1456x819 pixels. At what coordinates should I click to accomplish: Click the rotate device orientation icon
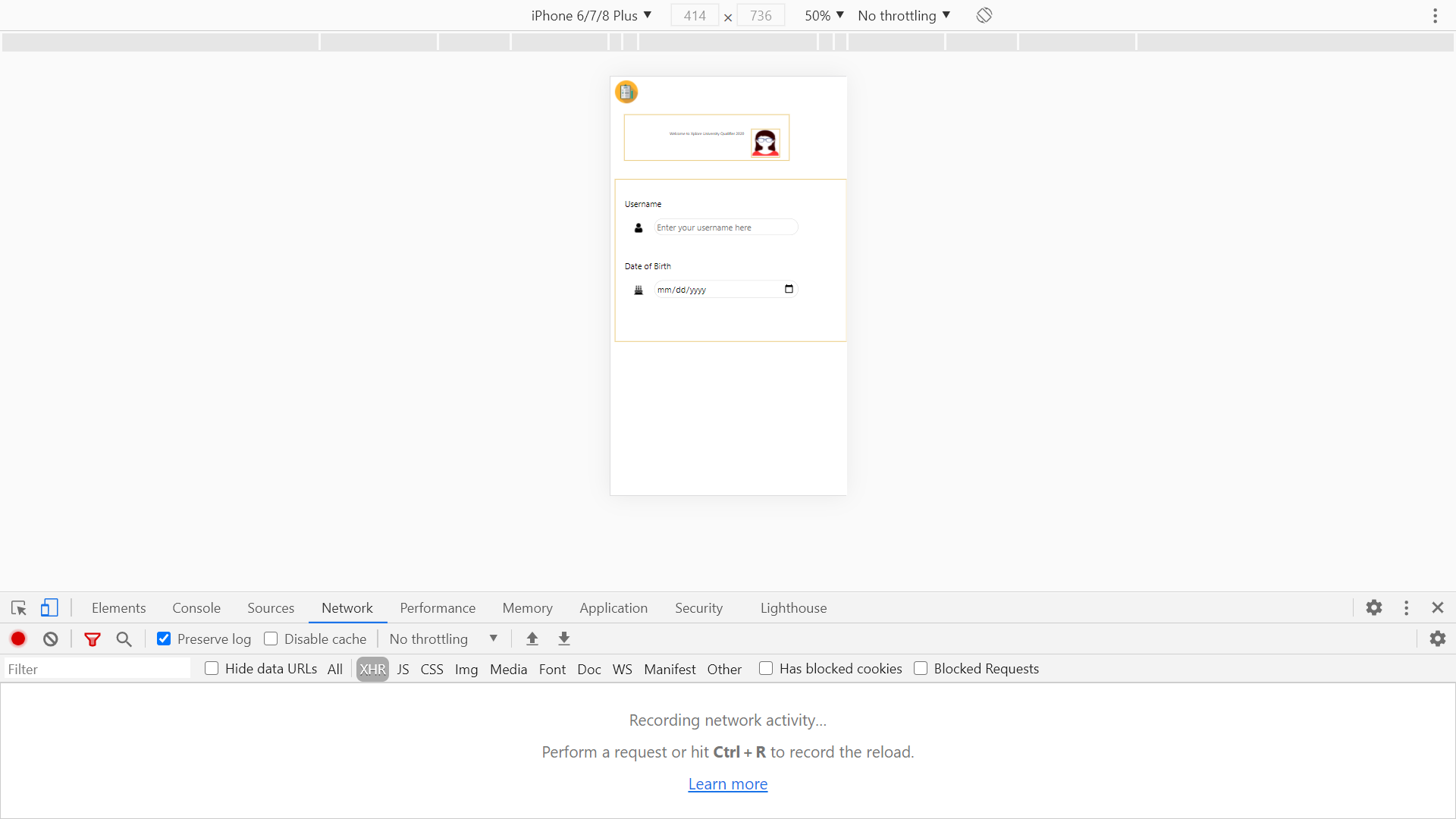point(984,15)
